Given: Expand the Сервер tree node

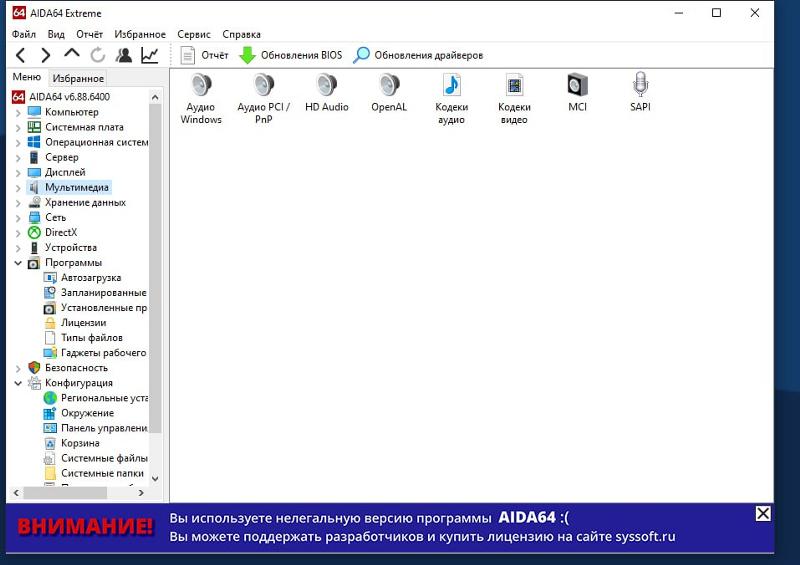Looking at the screenshot, I should pyautogui.click(x=18, y=158).
